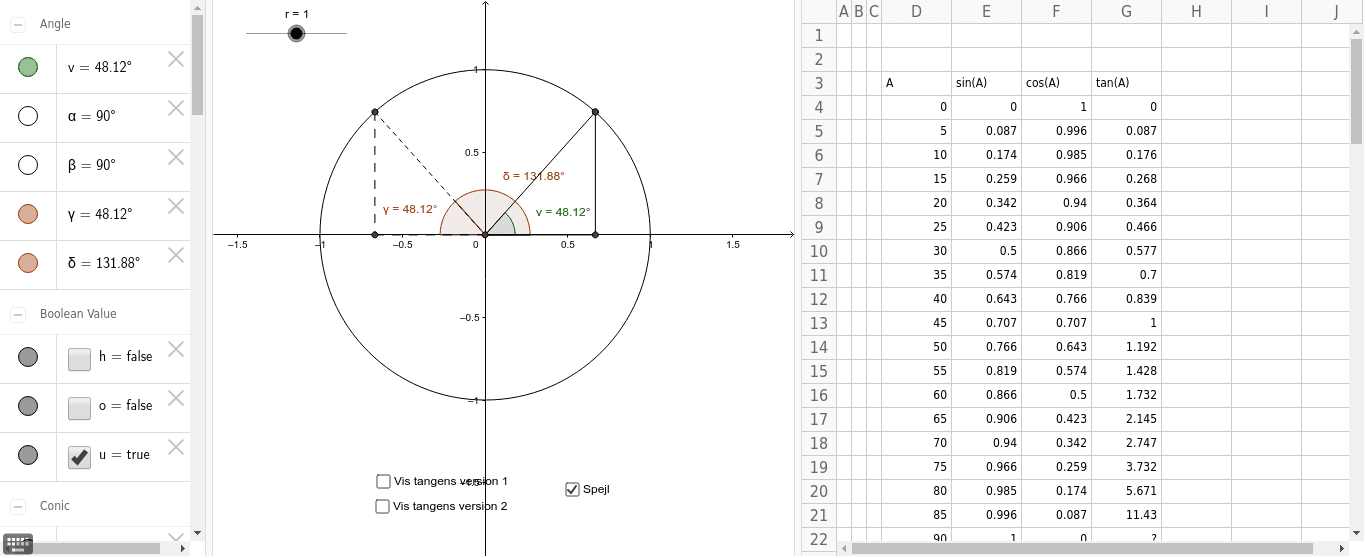Enable Vis tangens version 1 checkbox
Viewport: 1366px width, 558px height.
point(383,481)
